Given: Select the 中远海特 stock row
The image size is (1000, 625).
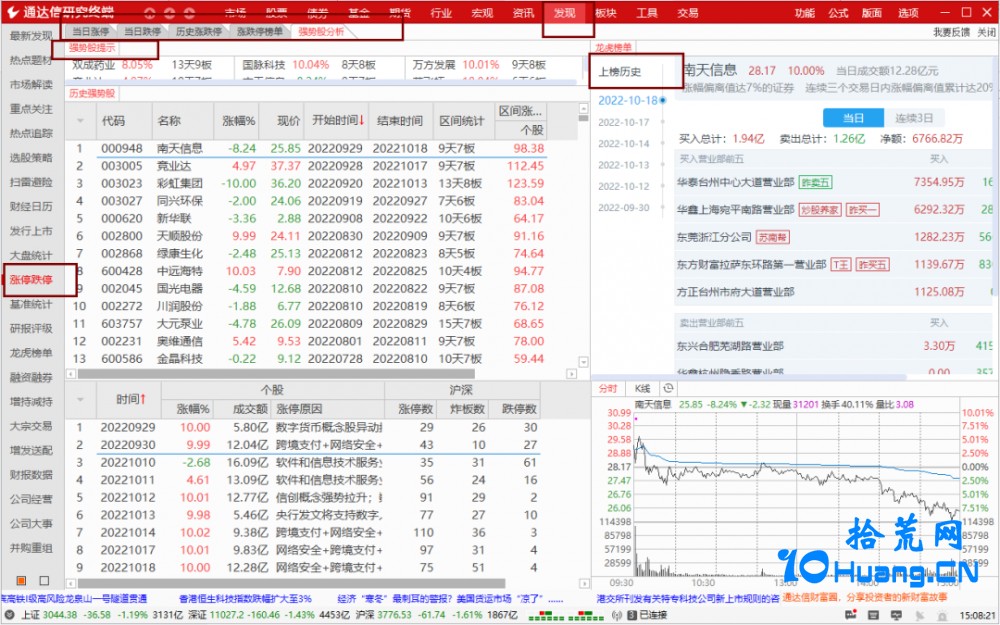Looking at the screenshot, I should click(x=322, y=271).
